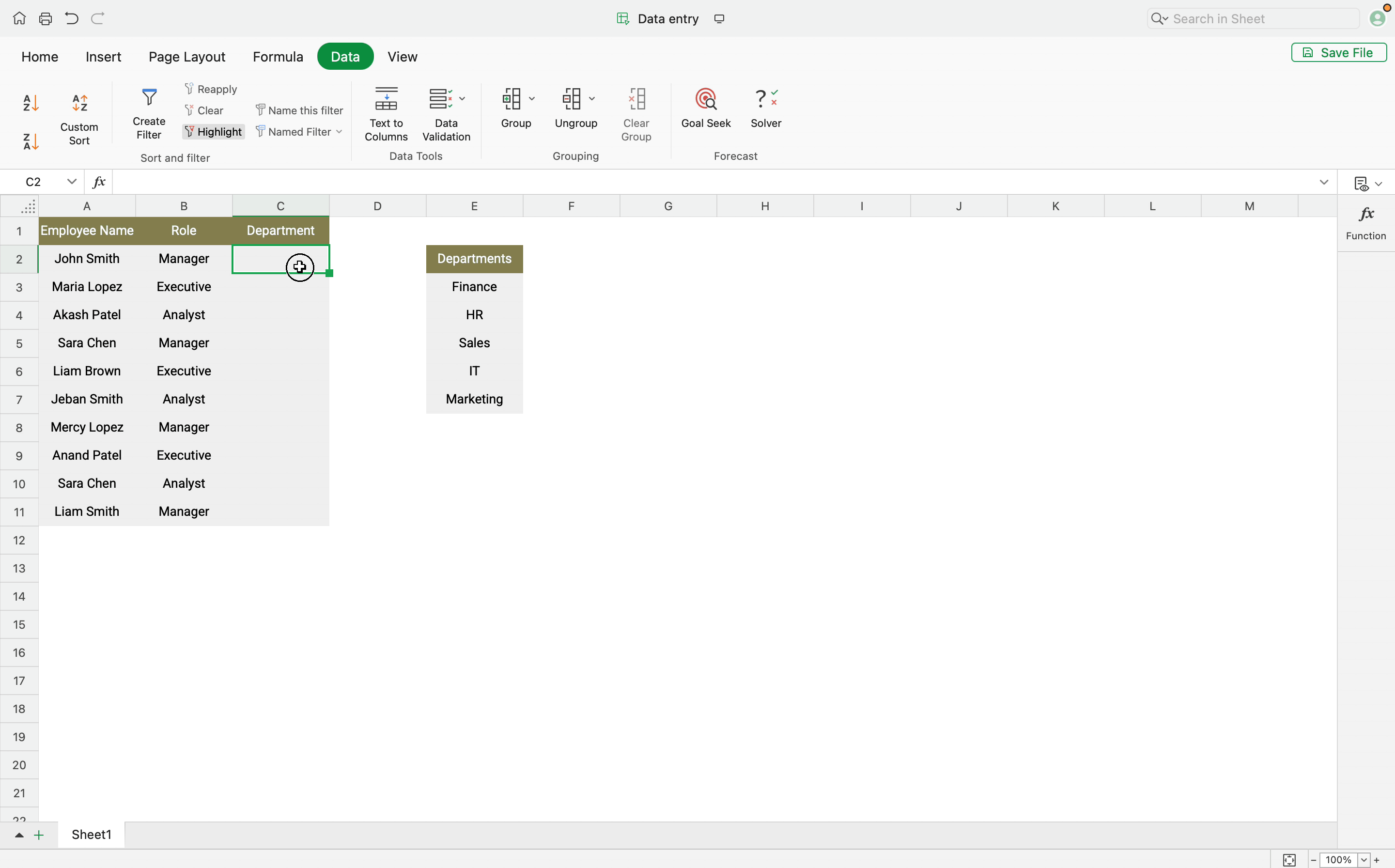The image size is (1395, 868).
Task: Add a new sheet with plus button
Action: point(39,835)
